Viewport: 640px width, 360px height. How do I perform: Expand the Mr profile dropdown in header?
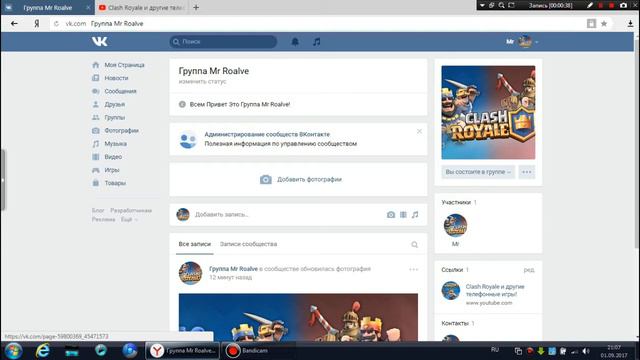pos(523,42)
